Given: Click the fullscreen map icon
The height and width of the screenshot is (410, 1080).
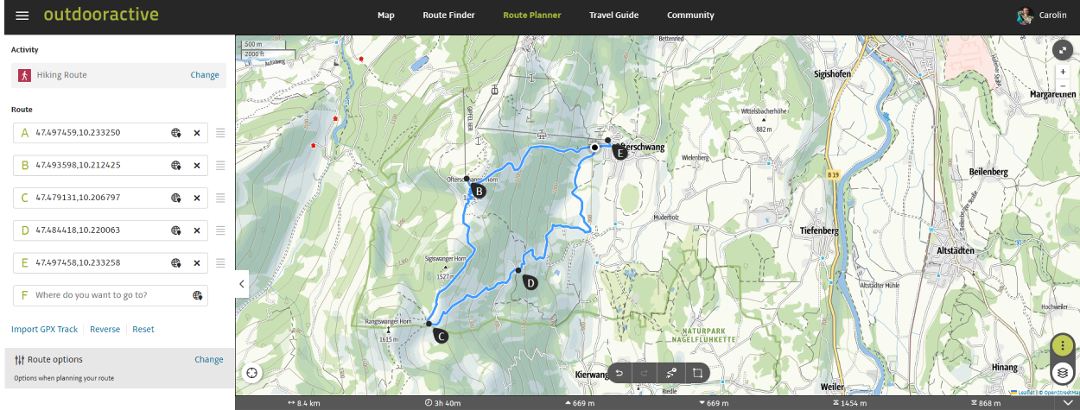Looking at the screenshot, I should pyautogui.click(x=1063, y=50).
